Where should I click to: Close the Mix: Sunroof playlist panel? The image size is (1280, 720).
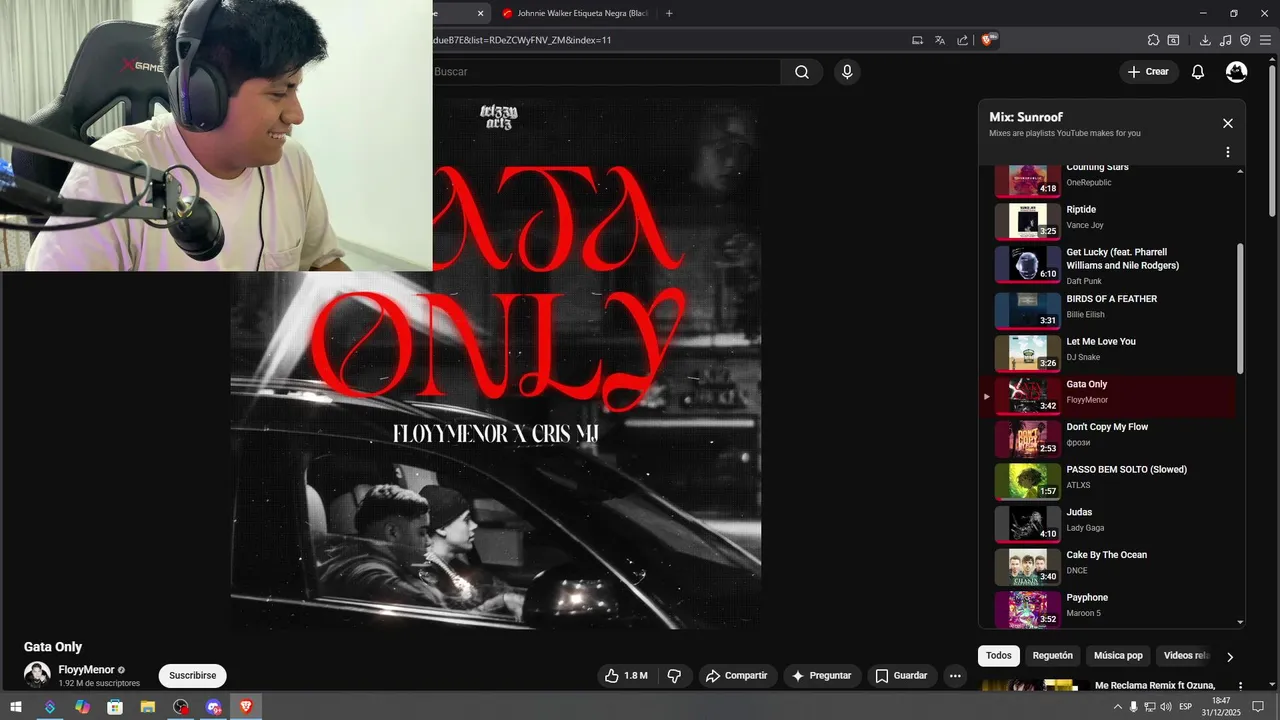(1228, 124)
